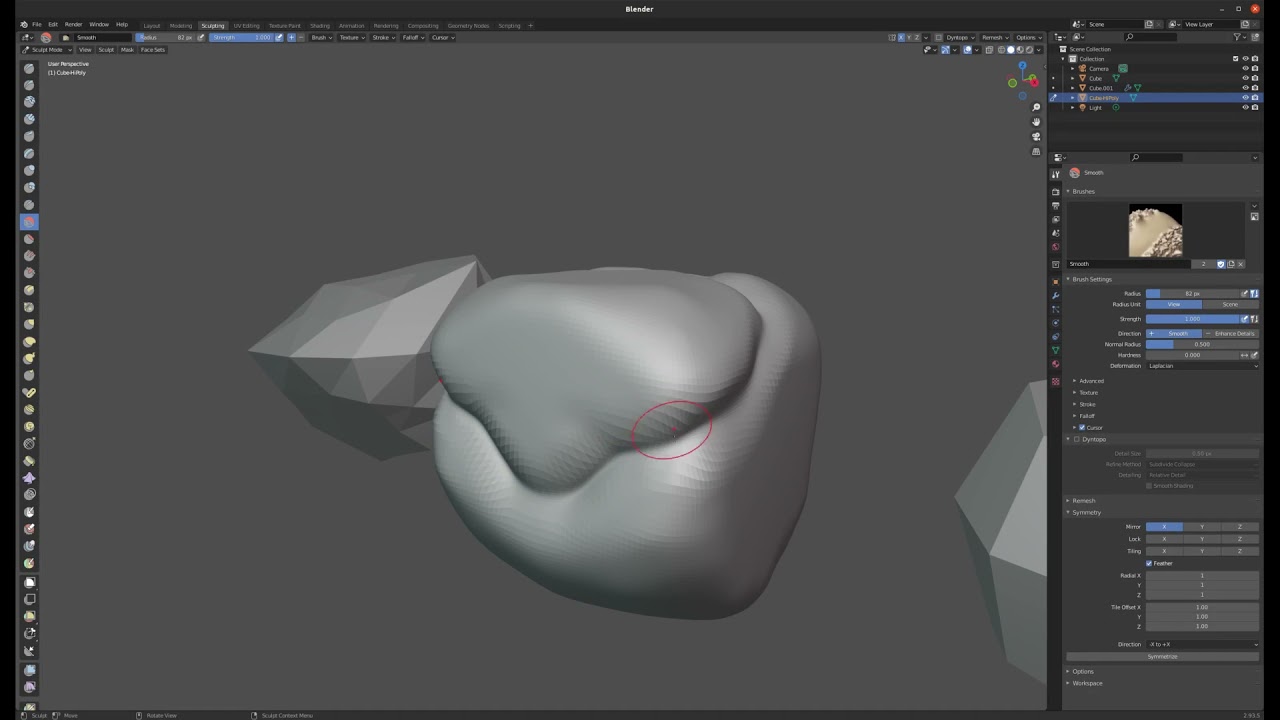Open the Modifiers wrench properties tab
Viewport: 1280px width, 720px height.
[x=1055, y=296]
